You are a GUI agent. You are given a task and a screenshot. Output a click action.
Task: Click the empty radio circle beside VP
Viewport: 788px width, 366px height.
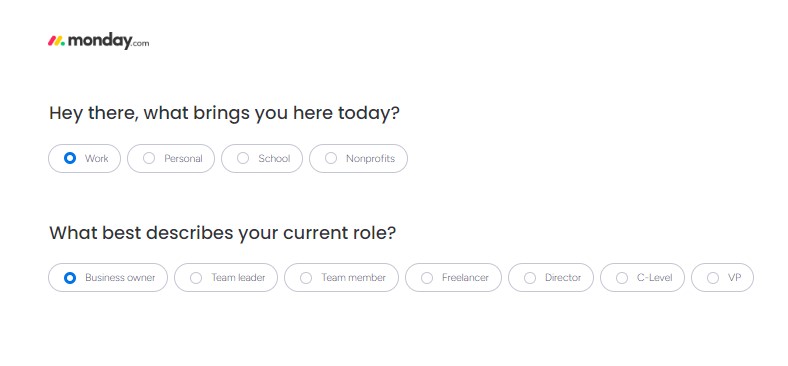pos(713,278)
